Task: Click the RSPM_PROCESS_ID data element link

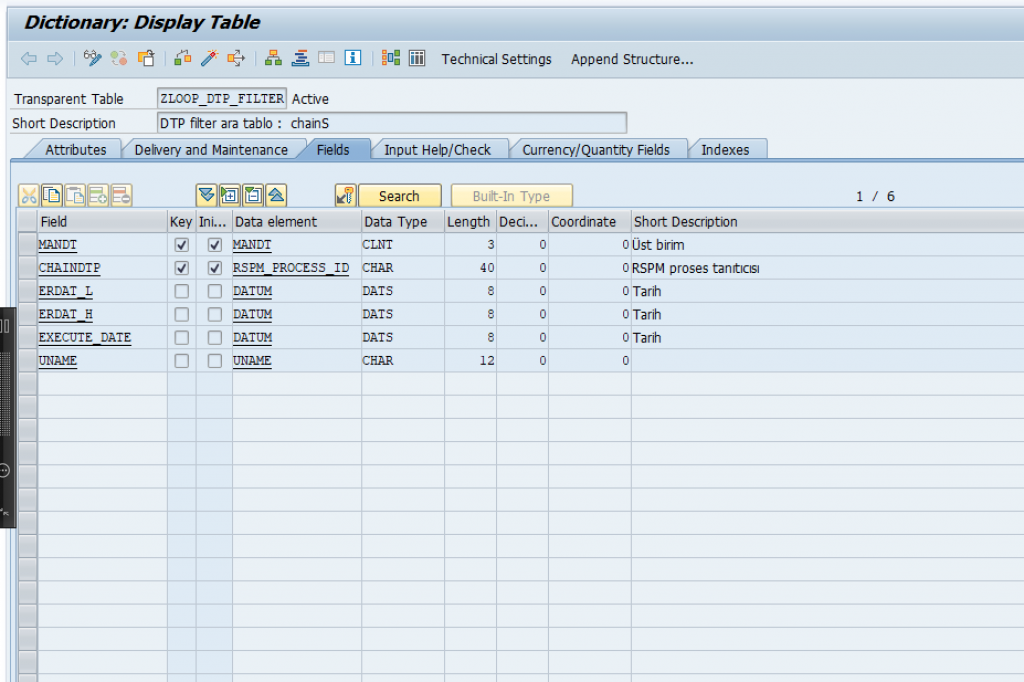Action: (x=290, y=268)
